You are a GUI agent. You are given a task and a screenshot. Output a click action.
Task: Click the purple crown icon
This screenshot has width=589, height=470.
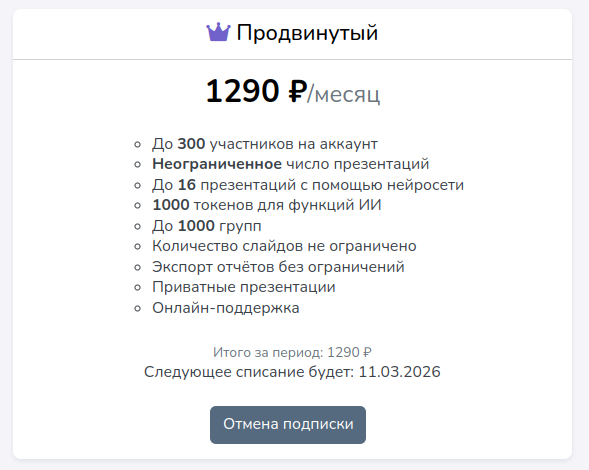pyautogui.click(x=218, y=32)
